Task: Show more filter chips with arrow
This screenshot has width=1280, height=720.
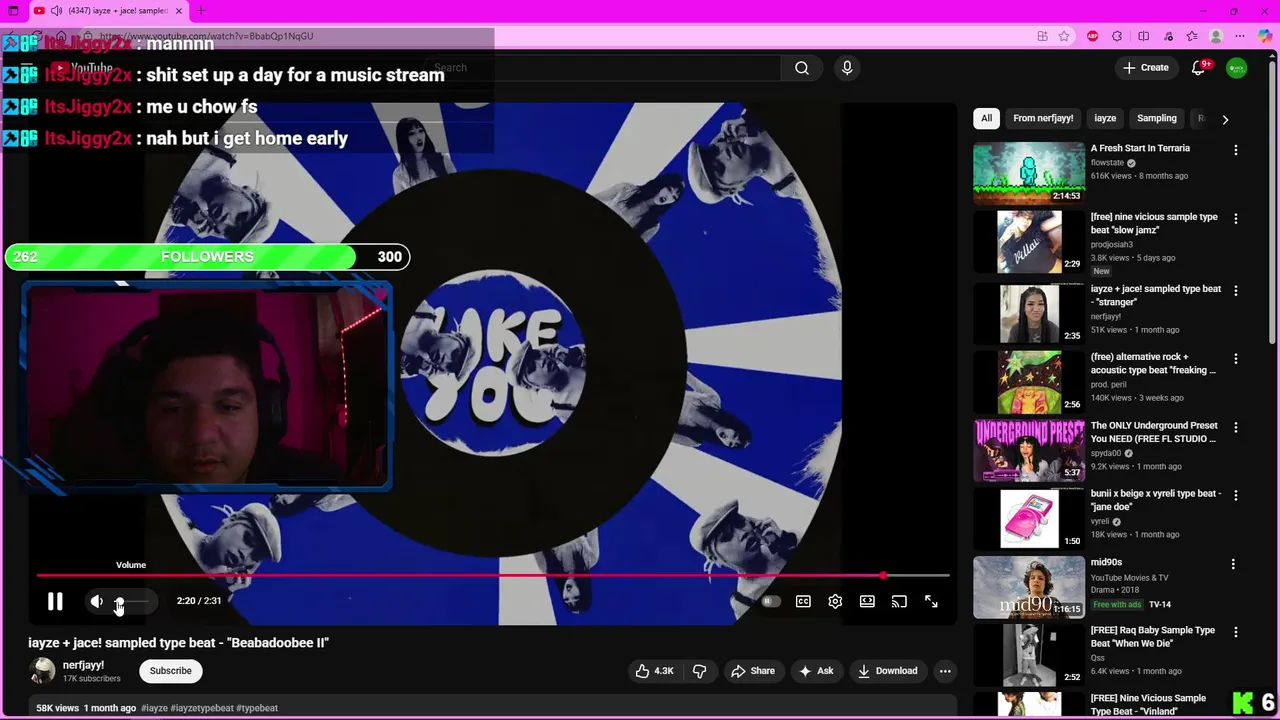Action: point(1225,119)
